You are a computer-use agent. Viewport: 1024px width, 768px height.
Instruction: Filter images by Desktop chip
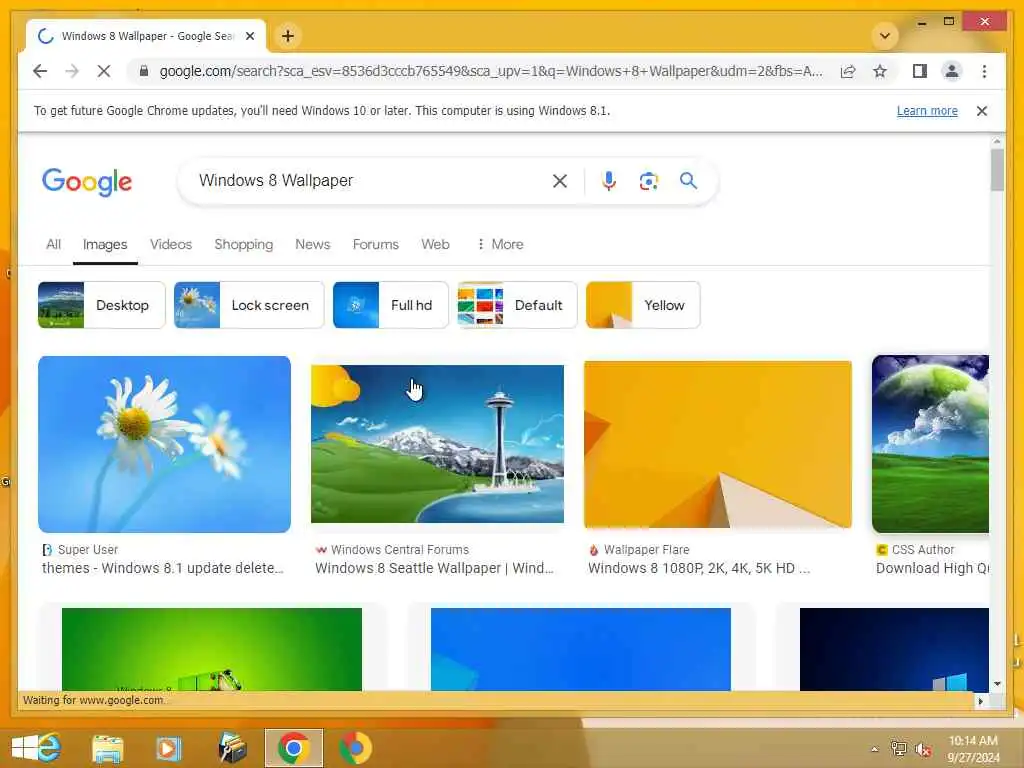pyautogui.click(x=101, y=305)
